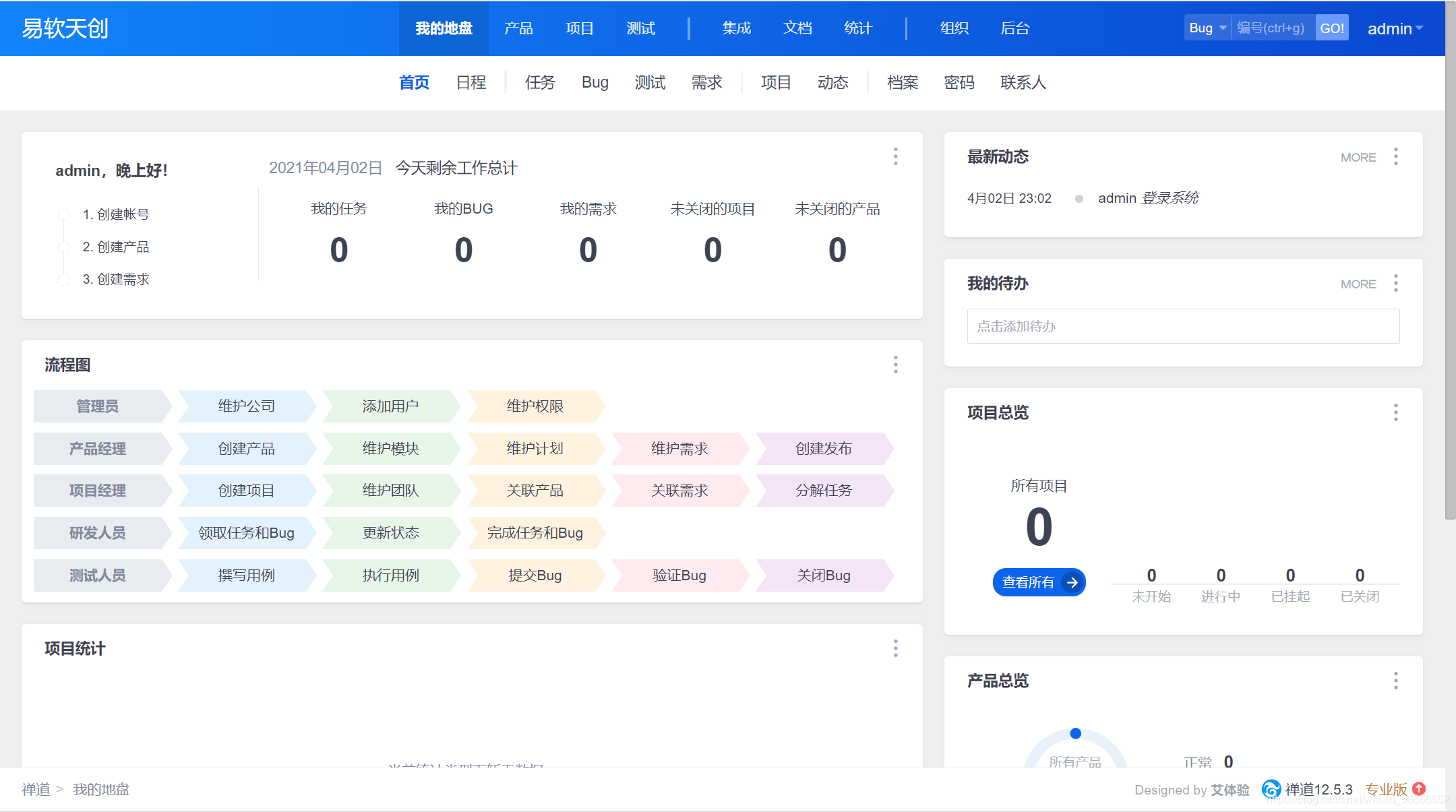Viewport: 1456px width, 812px height.
Task: Open the three-dot menu on 产品总览 panel
Action: (1397, 681)
